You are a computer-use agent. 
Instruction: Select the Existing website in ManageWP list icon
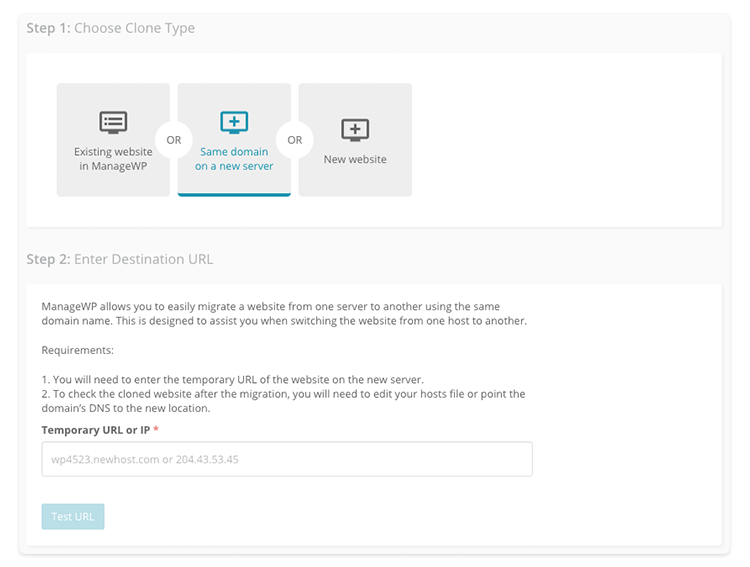(113, 122)
